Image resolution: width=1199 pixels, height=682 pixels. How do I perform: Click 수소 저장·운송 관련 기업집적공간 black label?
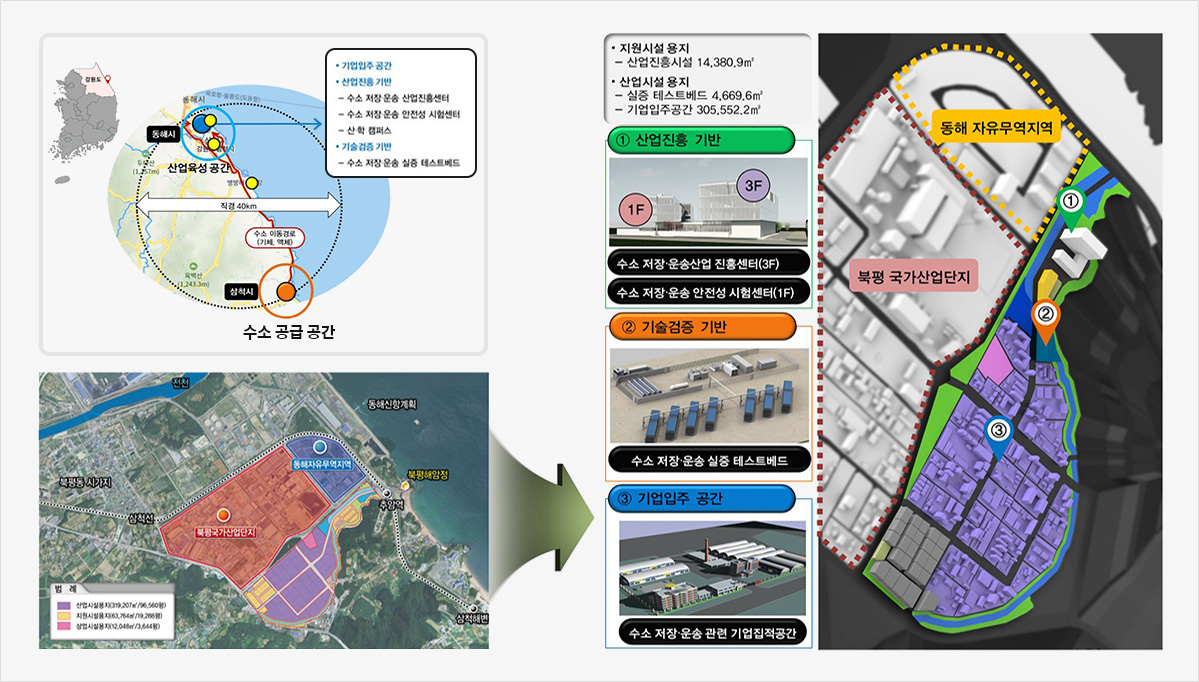point(713,632)
